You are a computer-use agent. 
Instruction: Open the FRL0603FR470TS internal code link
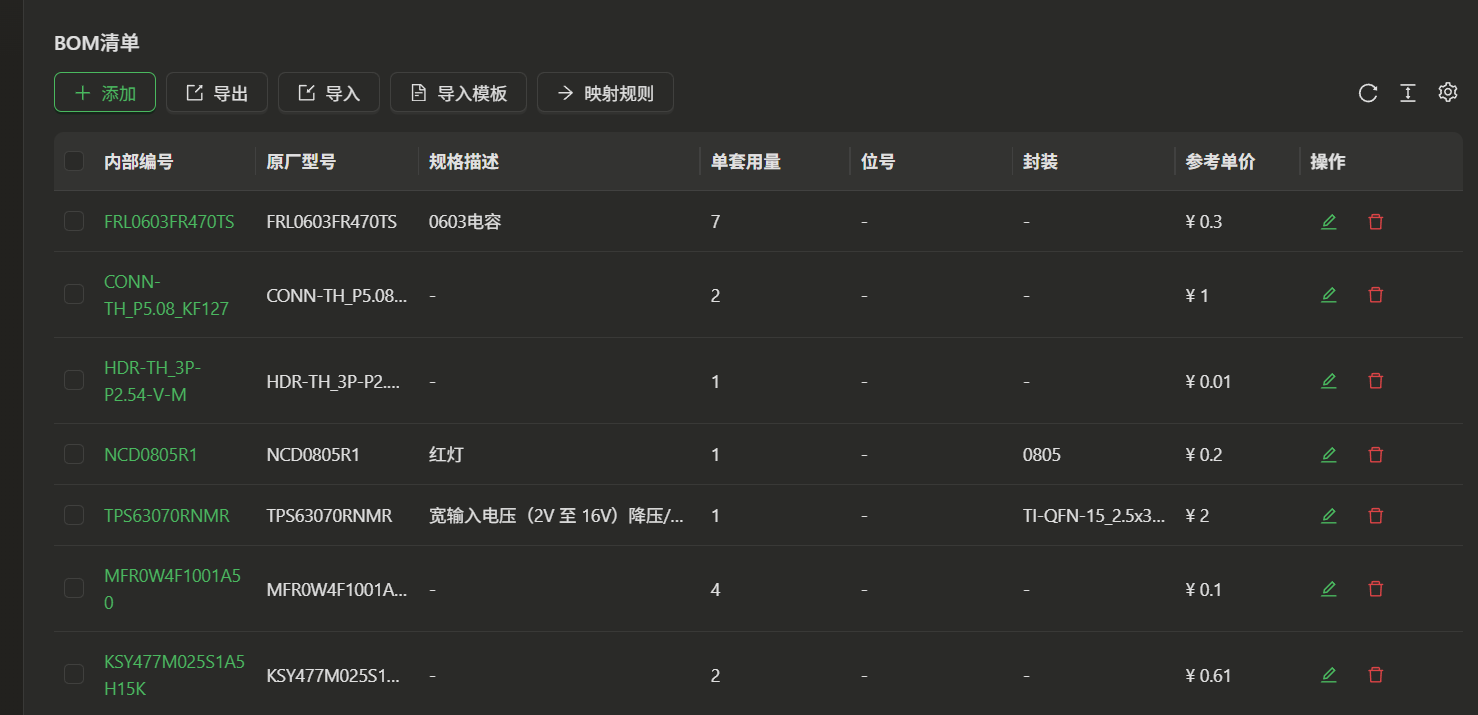pos(169,222)
